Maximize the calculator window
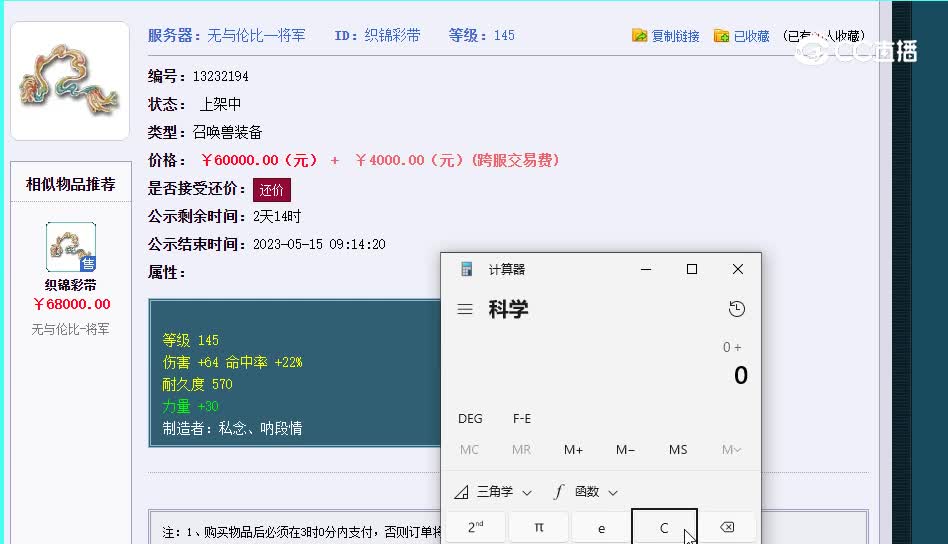 pos(692,269)
